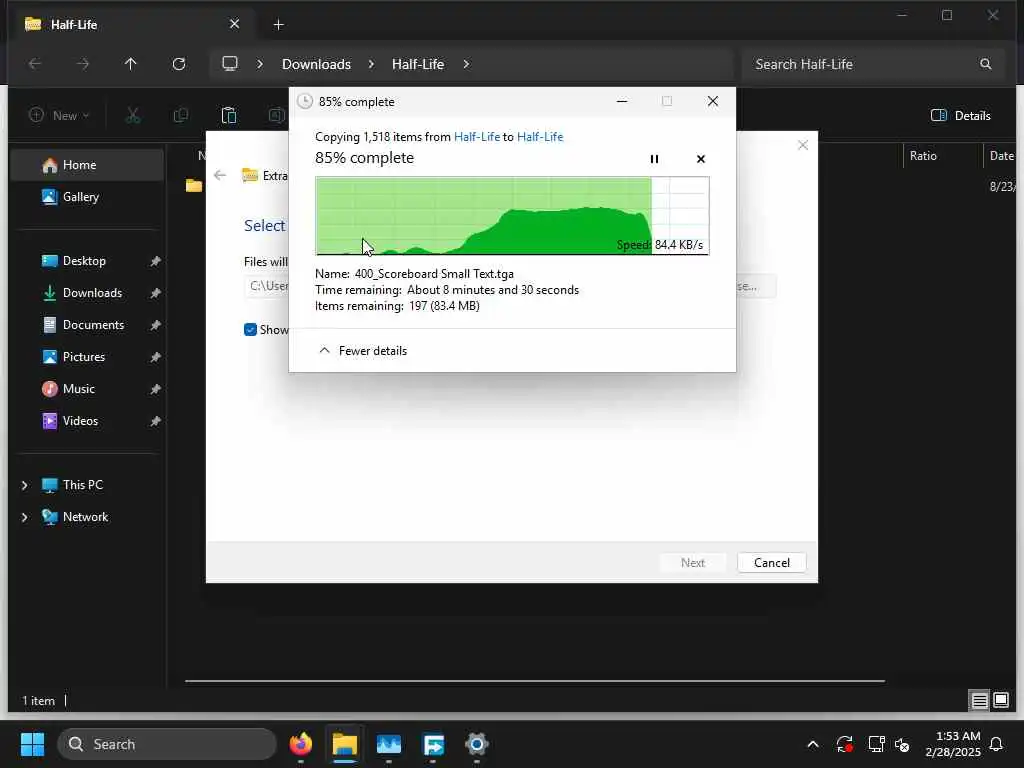Switch to details list view
Viewport: 1024px width, 768px height.
979,701
